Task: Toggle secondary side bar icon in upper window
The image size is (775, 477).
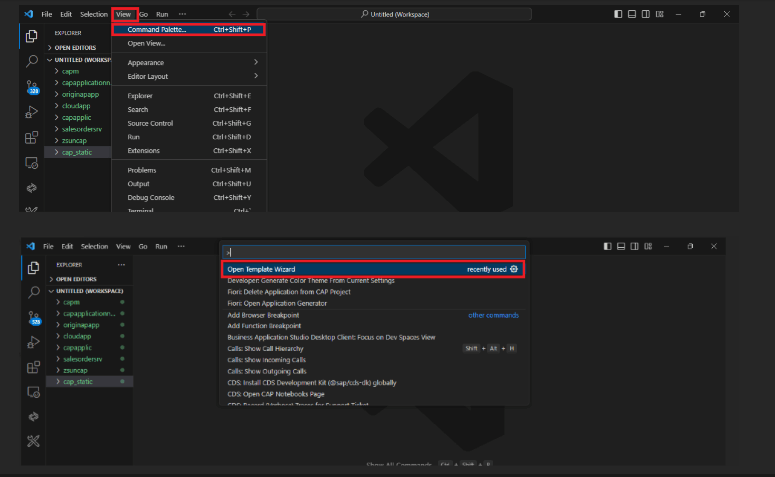Action: 646,14
